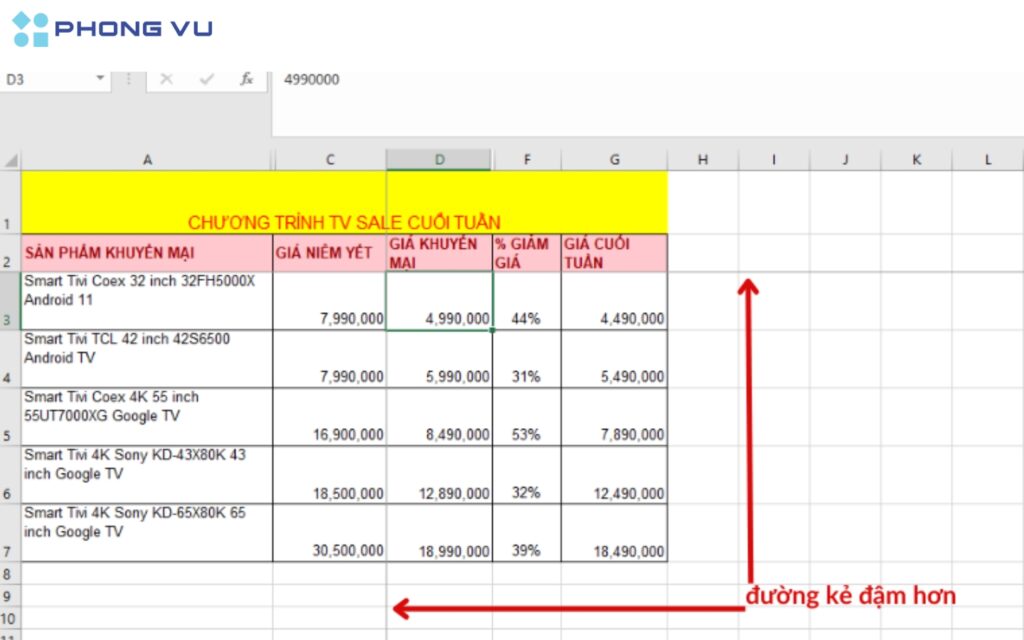Screen dimensions: 1024x640
Task: Select column C header
Action: pos(330,160)
